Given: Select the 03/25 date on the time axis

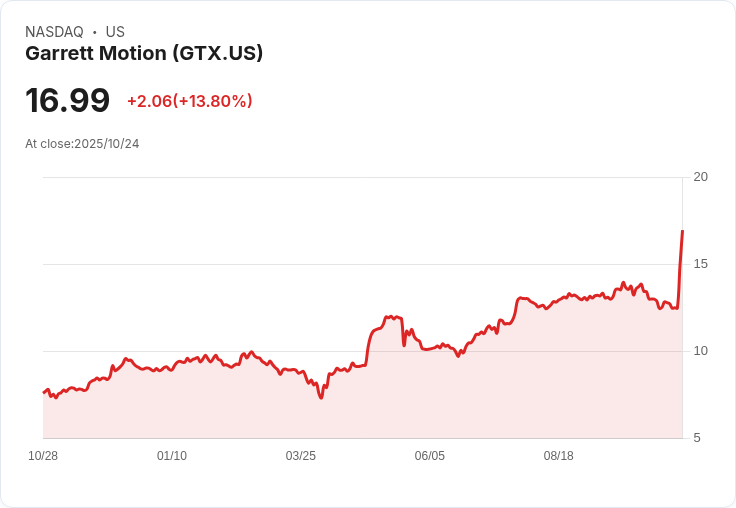Looking at the screenshot, I should click(x=301, y=456).
